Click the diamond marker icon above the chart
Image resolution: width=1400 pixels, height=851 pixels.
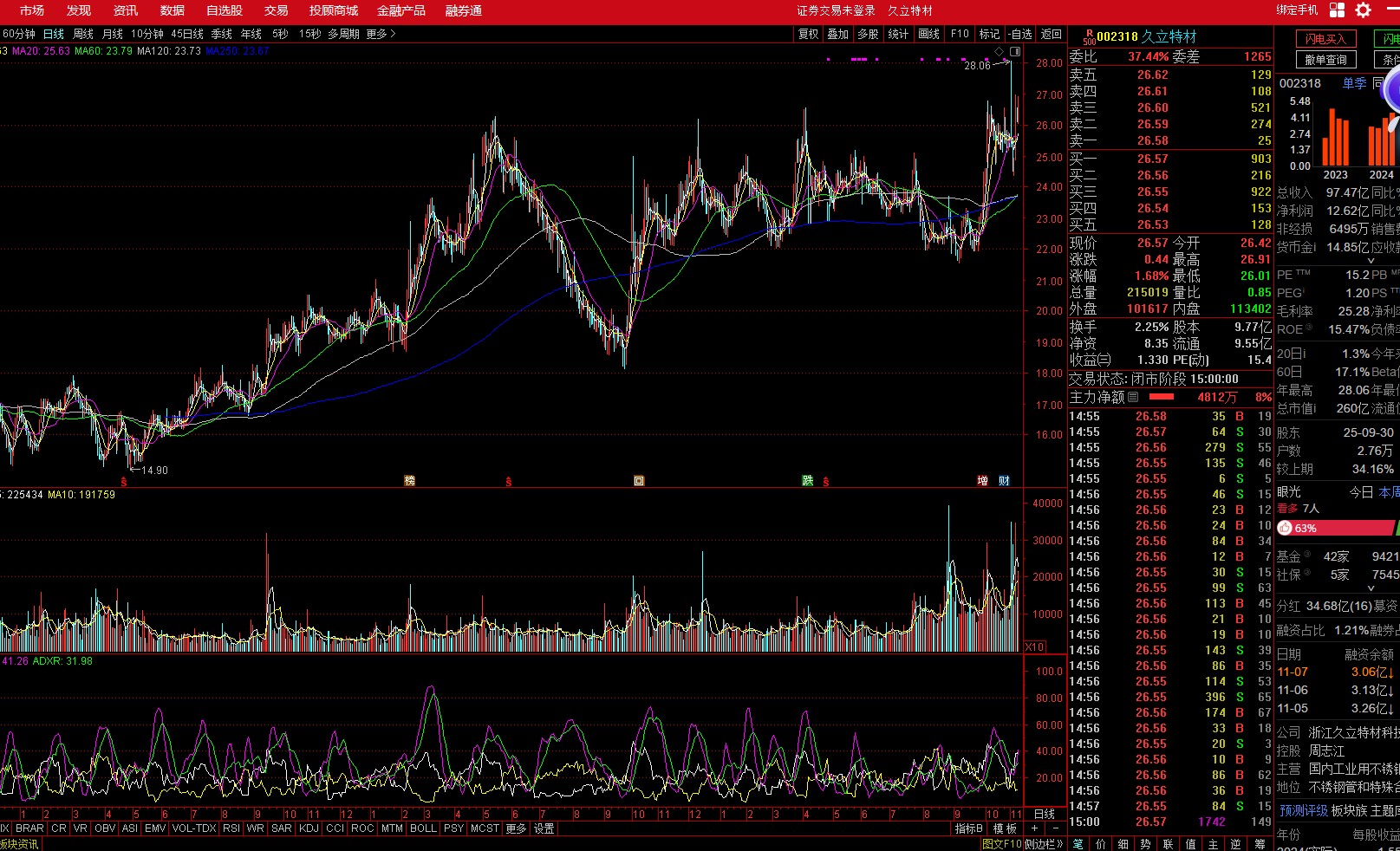click(x=1000, y=52)
